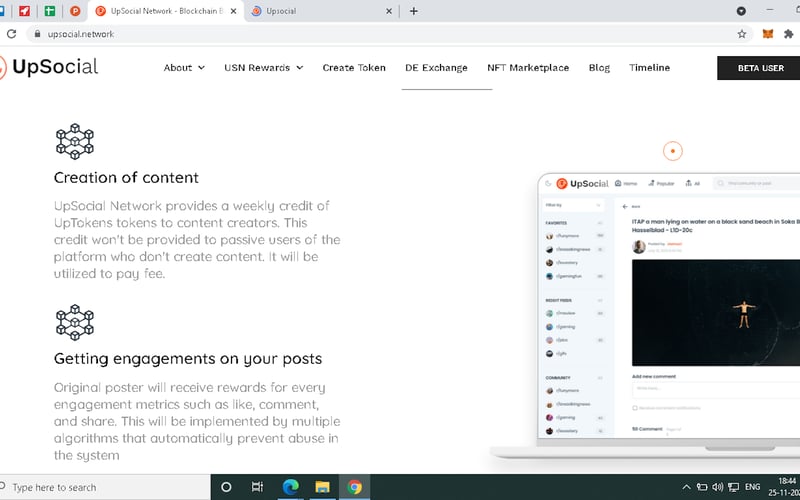The image size is (800, 500).
Task: Click the BETA USER button
Action: [x=760, y=68]
